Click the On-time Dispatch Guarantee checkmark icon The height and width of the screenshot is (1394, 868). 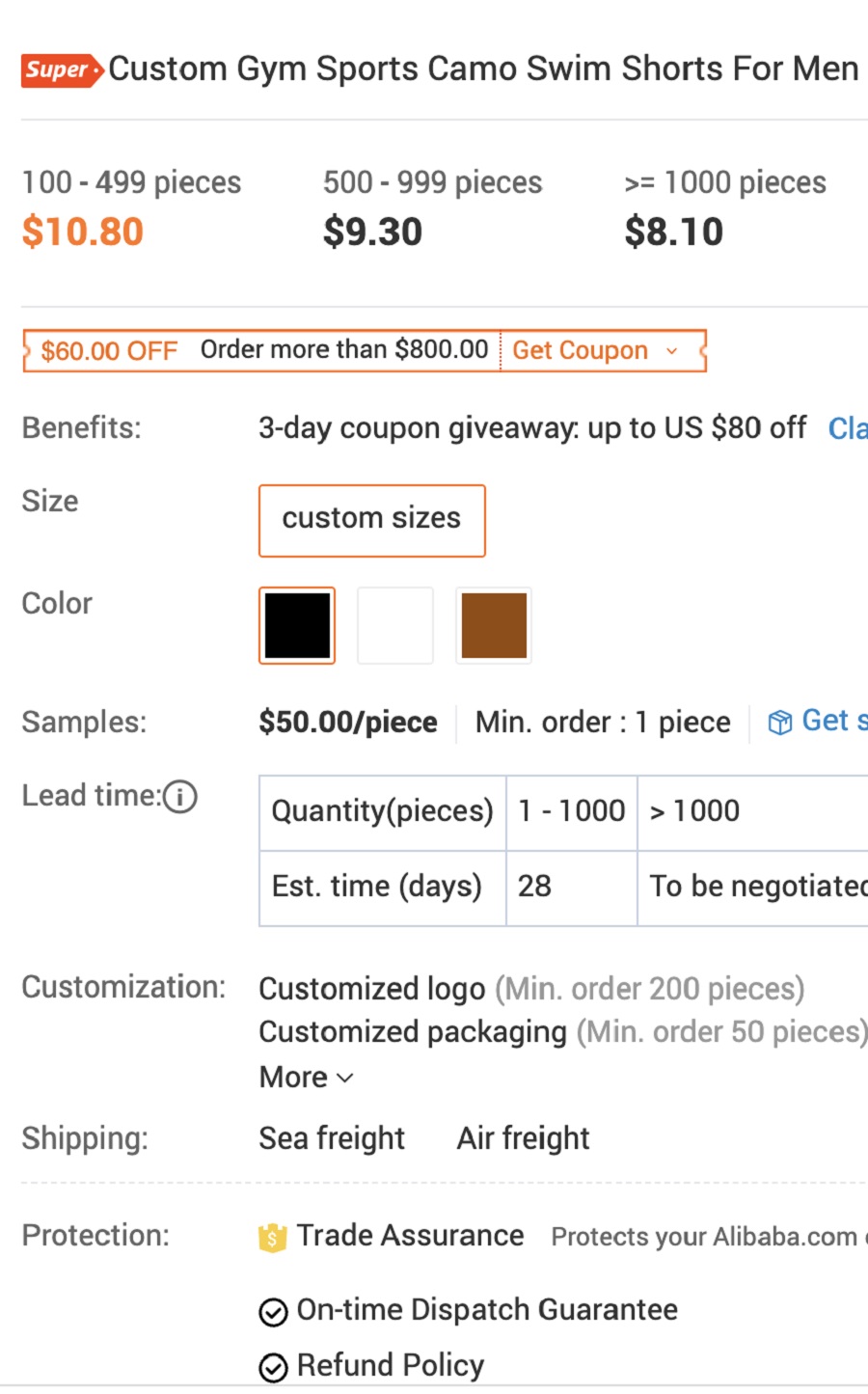point(274,1312)
